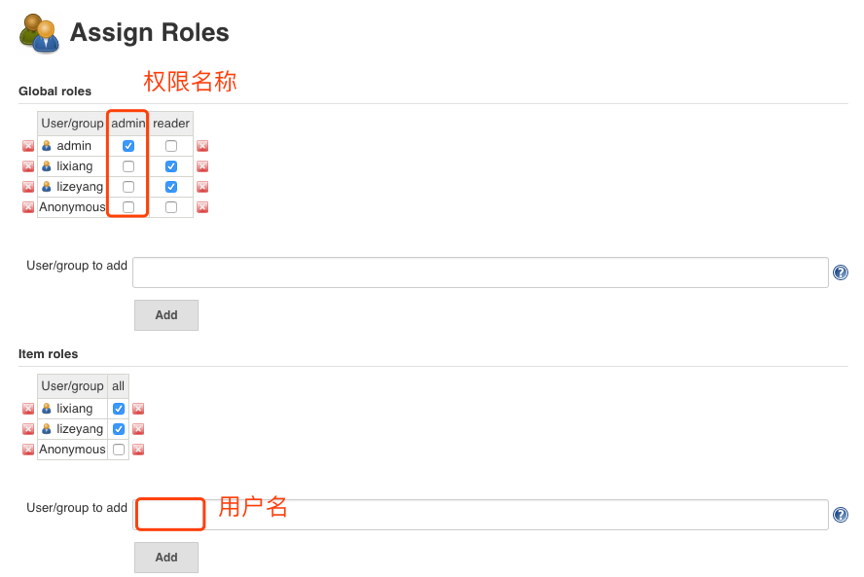Click help icon beside Item roles user field
The image size is (864, 577).
click(840, 515)
